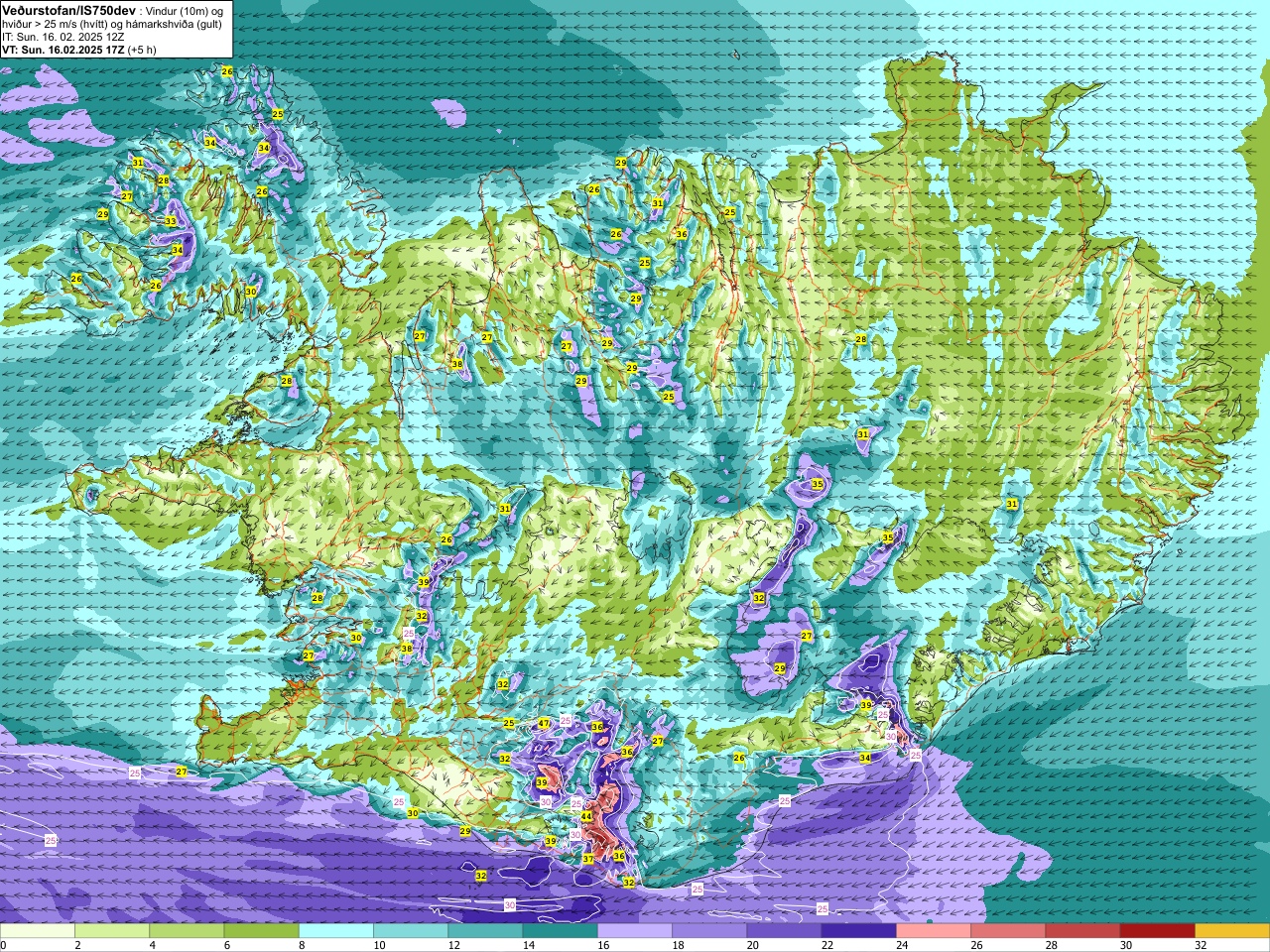Click the legend scale tick label 20

point(752,945)
